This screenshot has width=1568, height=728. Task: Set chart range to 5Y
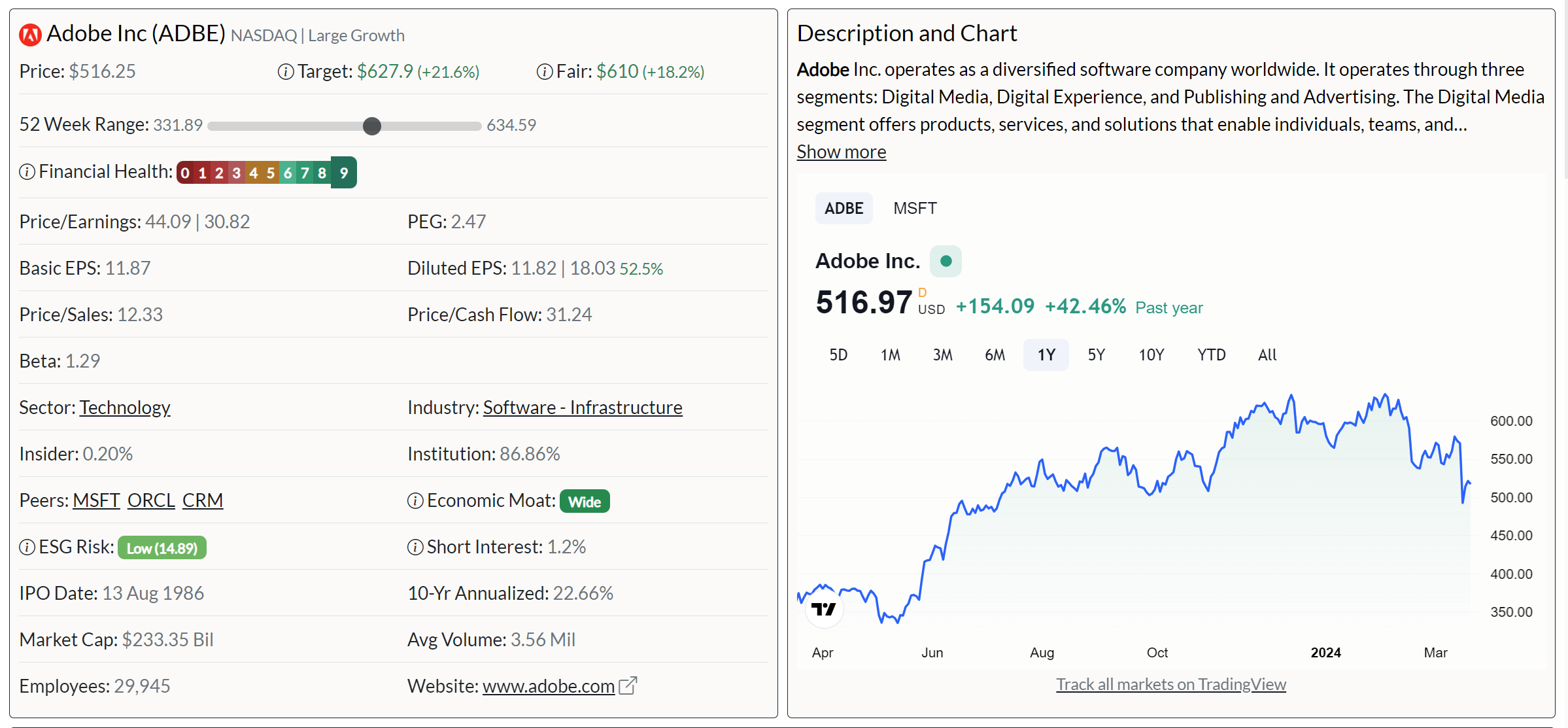(1097, 355)
